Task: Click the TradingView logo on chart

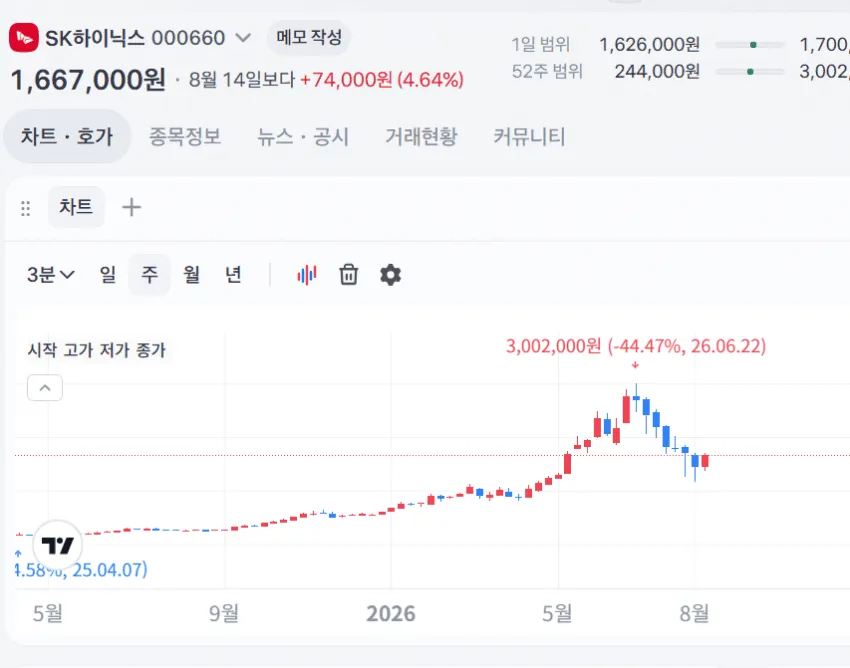Action: [57, 545]
